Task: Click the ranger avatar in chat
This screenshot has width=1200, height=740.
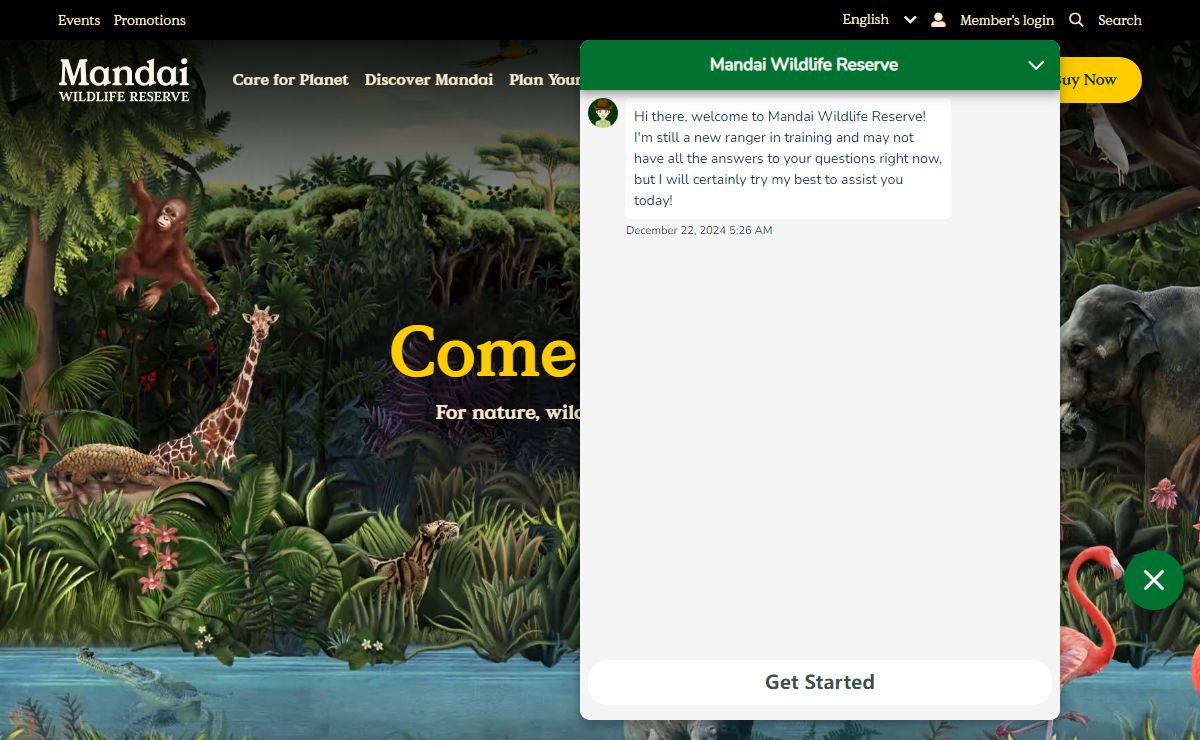Action: 603,113
